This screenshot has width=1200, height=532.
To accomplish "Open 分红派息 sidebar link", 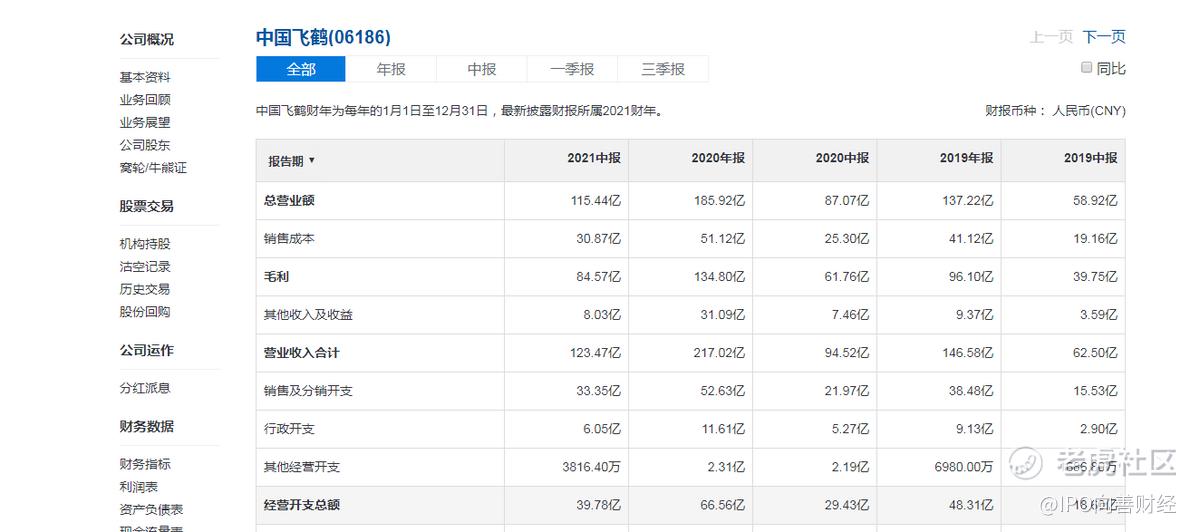I will [x=145, y=388].
